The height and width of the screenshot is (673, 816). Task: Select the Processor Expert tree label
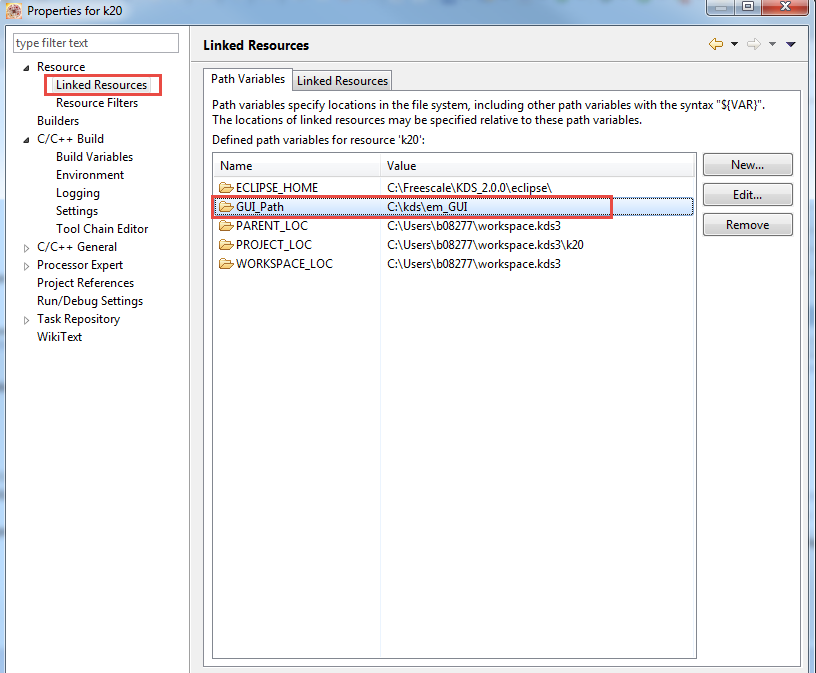click(80, 265)
